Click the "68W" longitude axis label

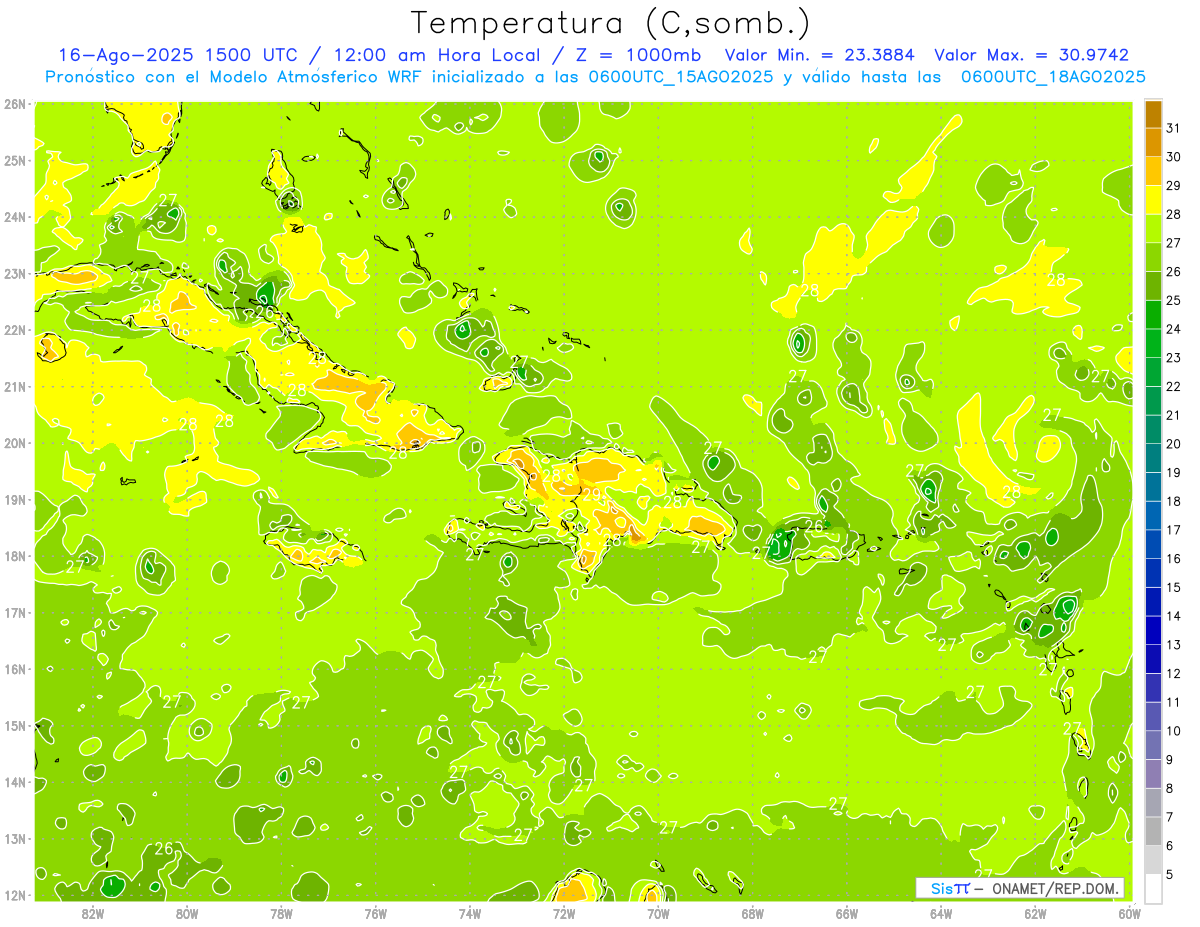click(x=752, y=914)
